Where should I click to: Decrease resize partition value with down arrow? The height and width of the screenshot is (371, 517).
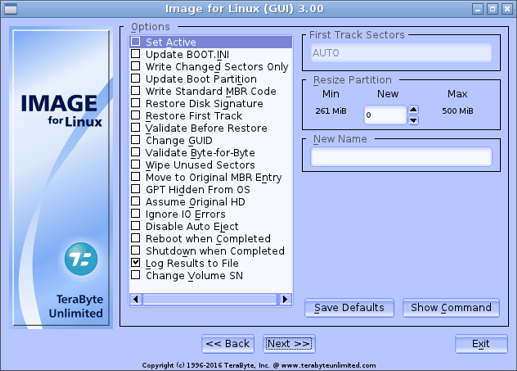click(413, 120)
